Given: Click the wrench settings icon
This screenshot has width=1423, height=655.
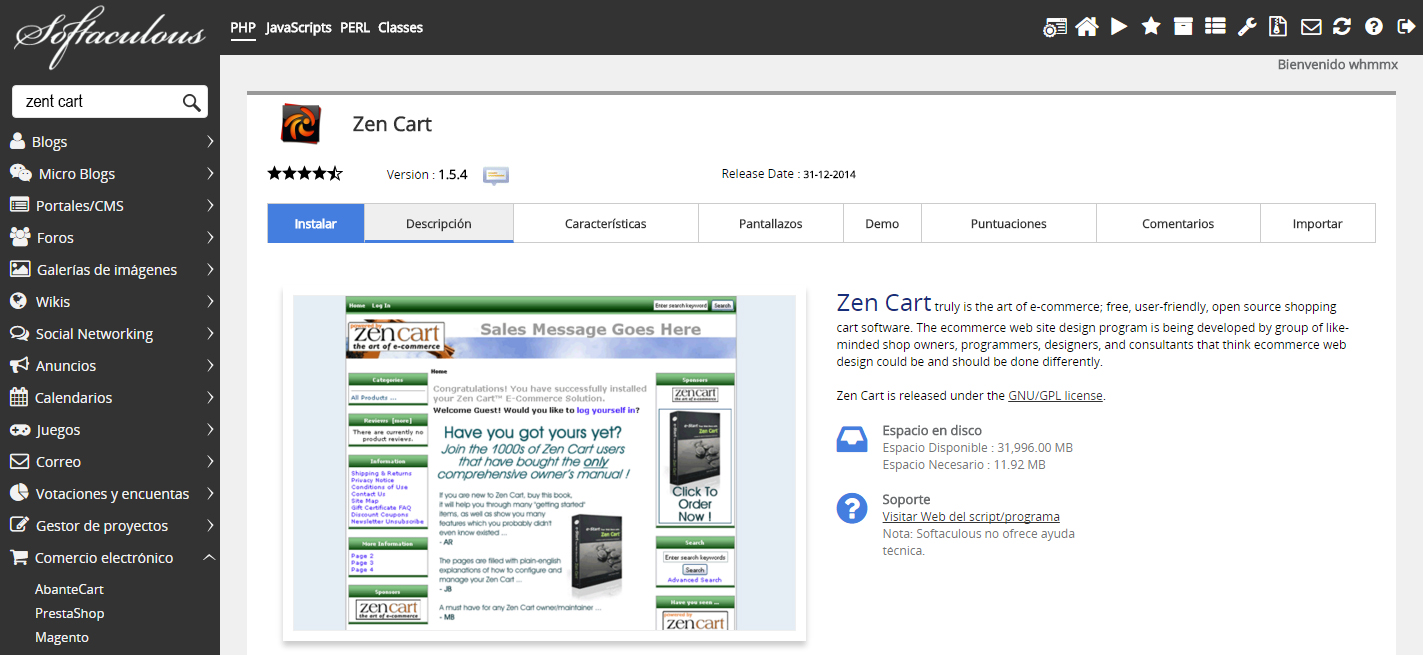Looking at the screenshot, I should 1247,27.
